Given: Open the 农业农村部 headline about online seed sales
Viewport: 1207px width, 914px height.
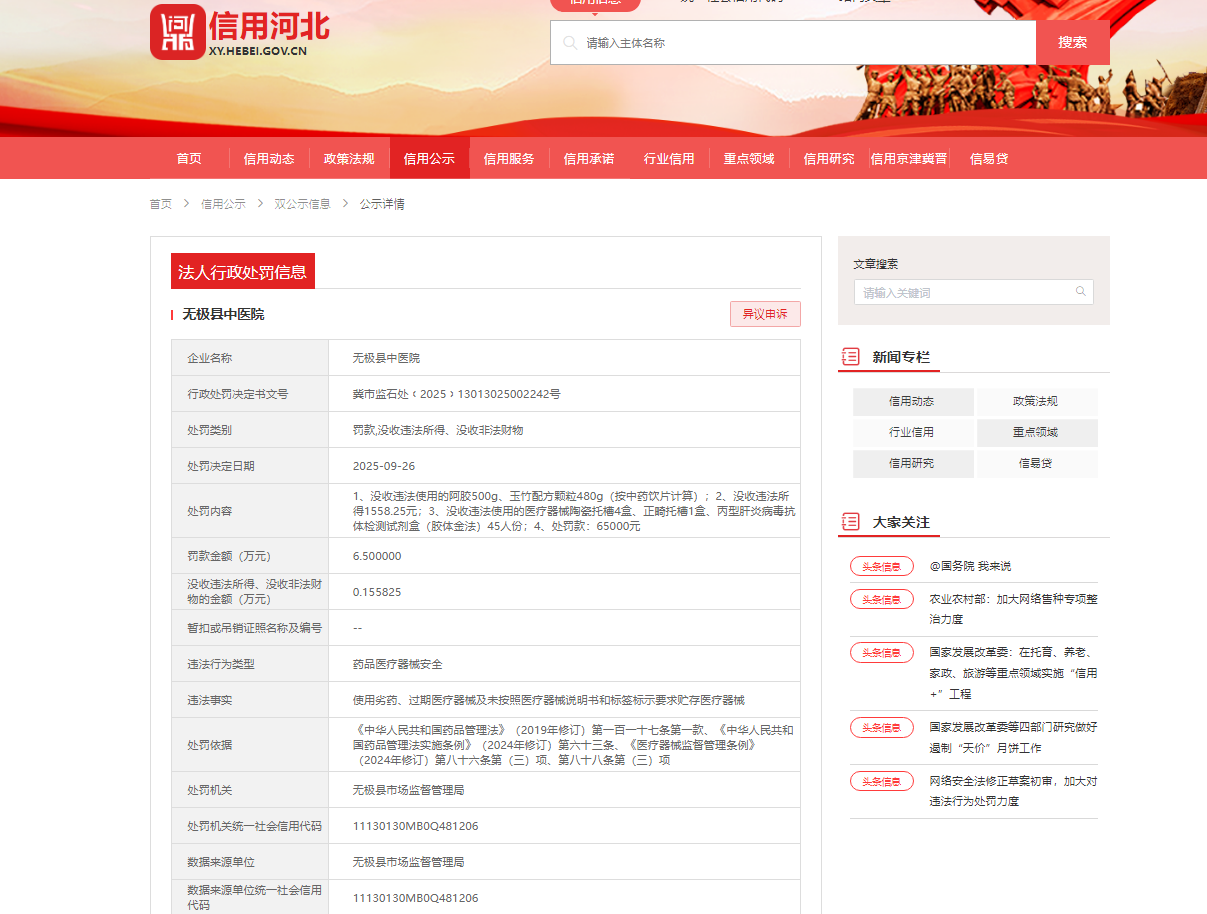Looking at the screenshot, I should (1012, 609).
